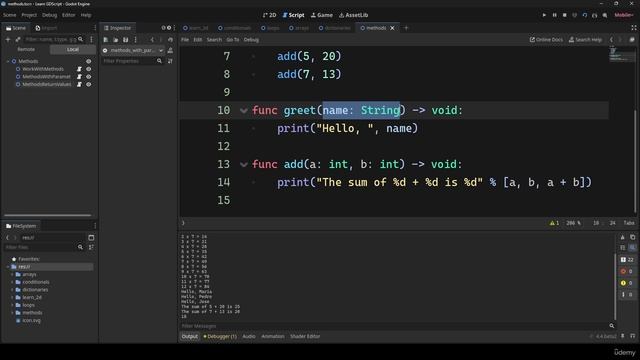Toggle error messages filter in Output
Image resolution: width=640 pixels, height=360 pixels.
627,271
